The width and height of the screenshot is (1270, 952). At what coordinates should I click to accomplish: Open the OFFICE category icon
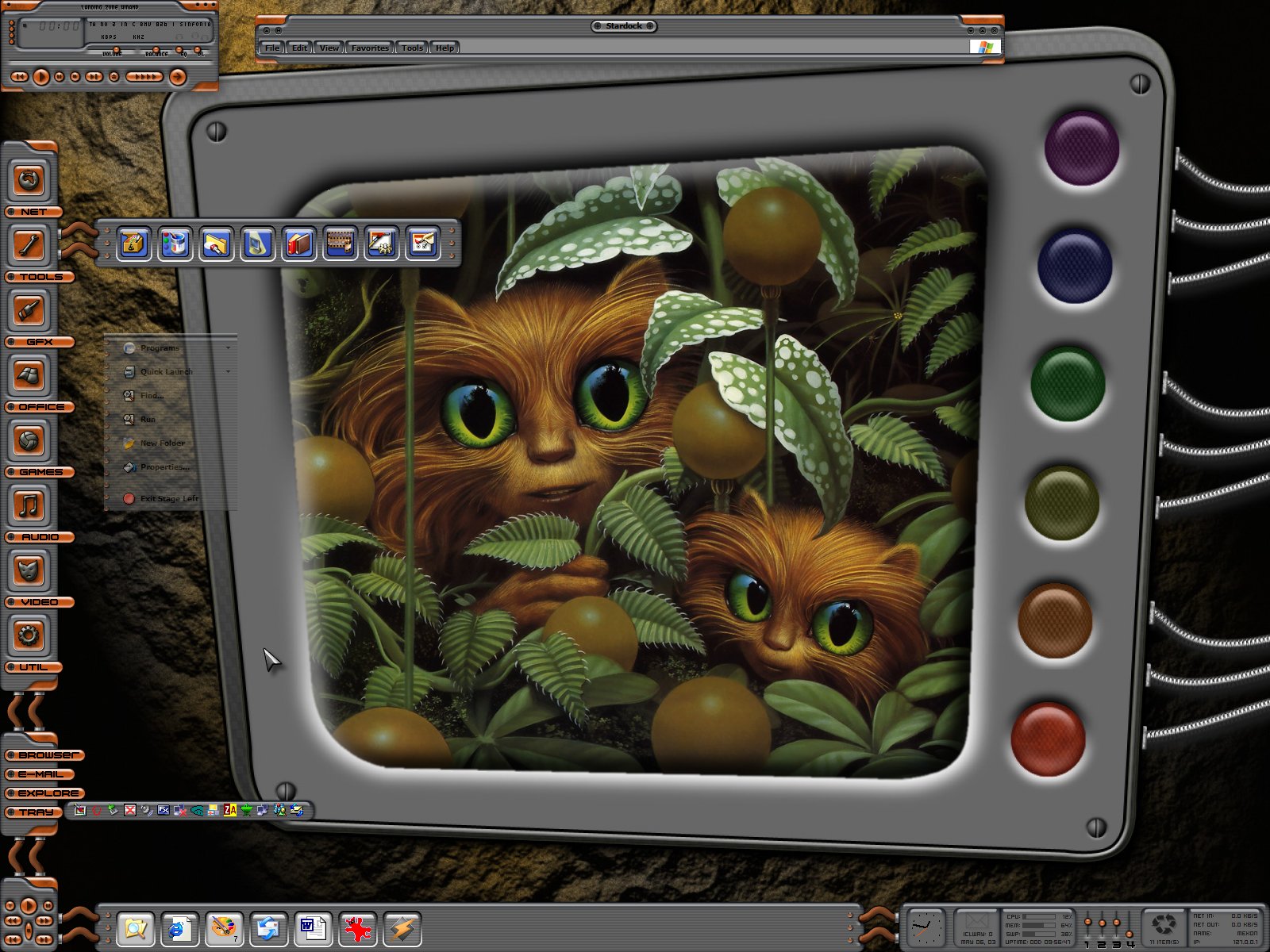tap(29, 374)
